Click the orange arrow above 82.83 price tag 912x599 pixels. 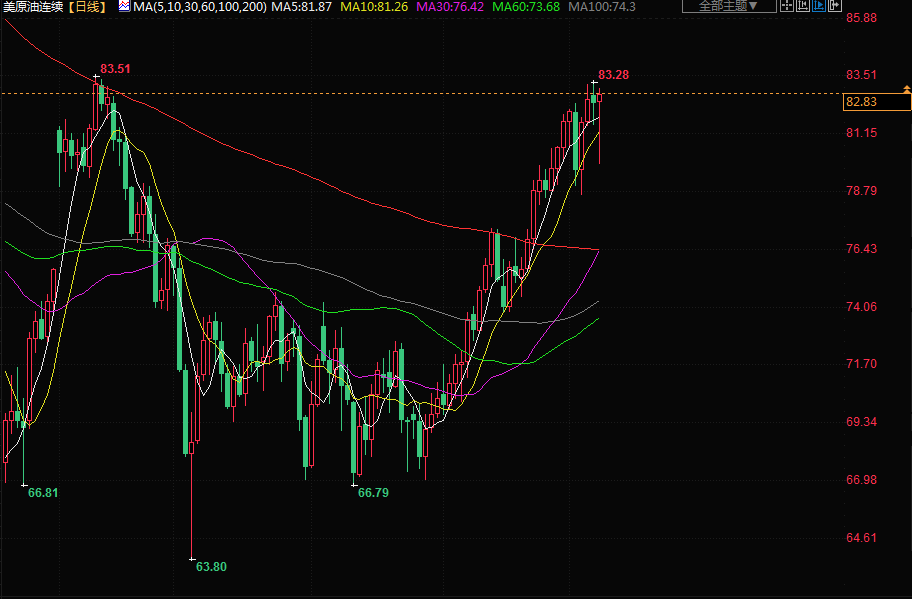(907, 89)
